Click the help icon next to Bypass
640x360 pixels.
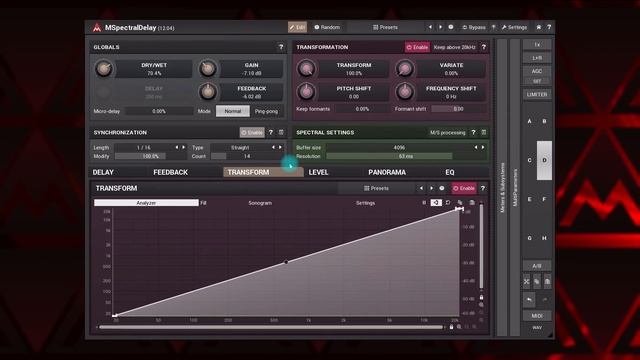coord(493,27)
